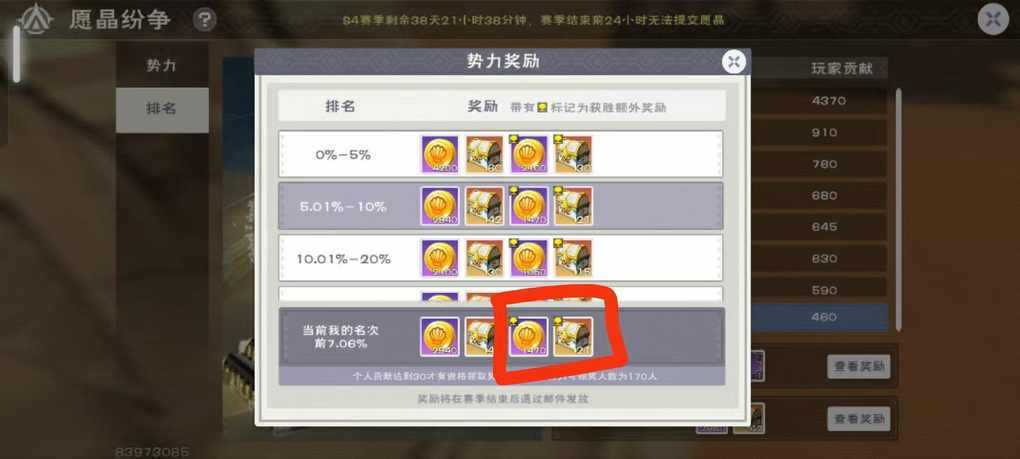Click gold coin reward in 0%–5% row

(440, 154)
